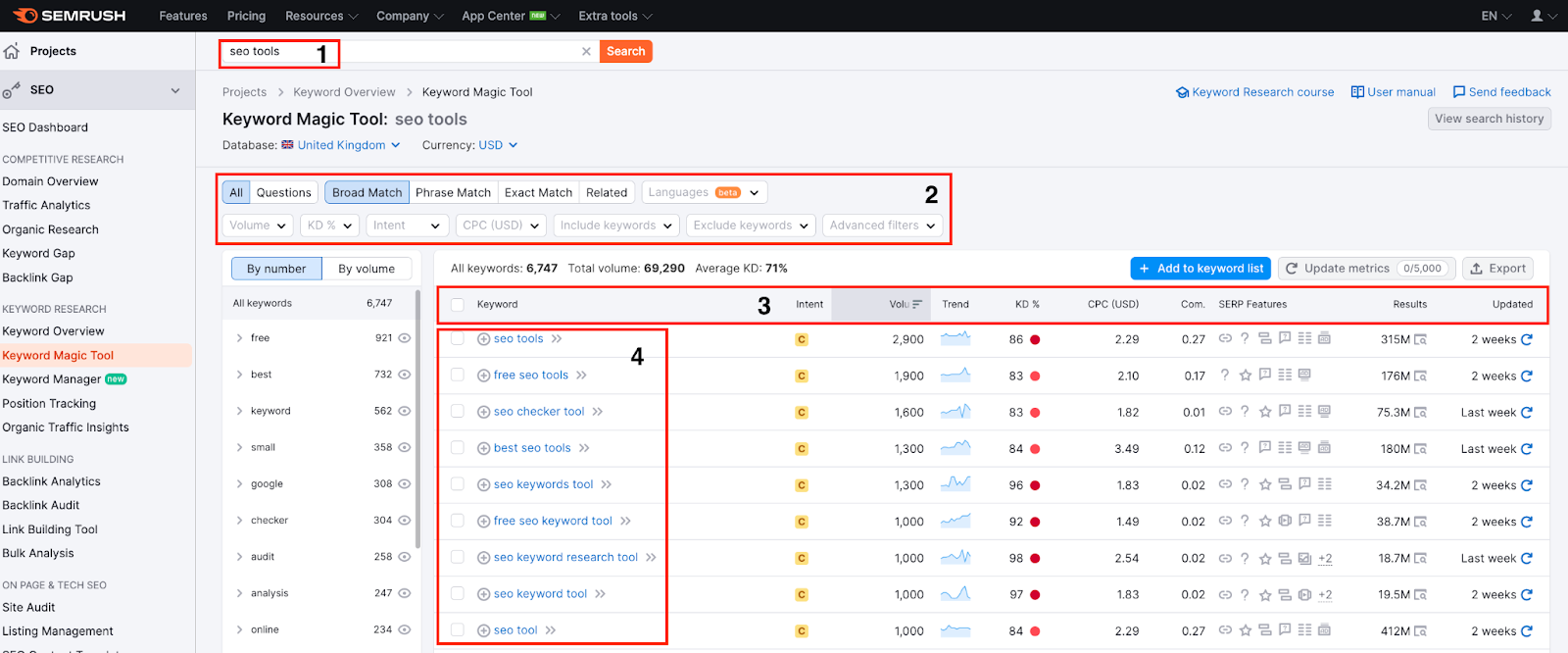Open the Volume filter dropdown
This screenshot has height=653, width=1568.
pyautogui.click(x=258, y=226)
